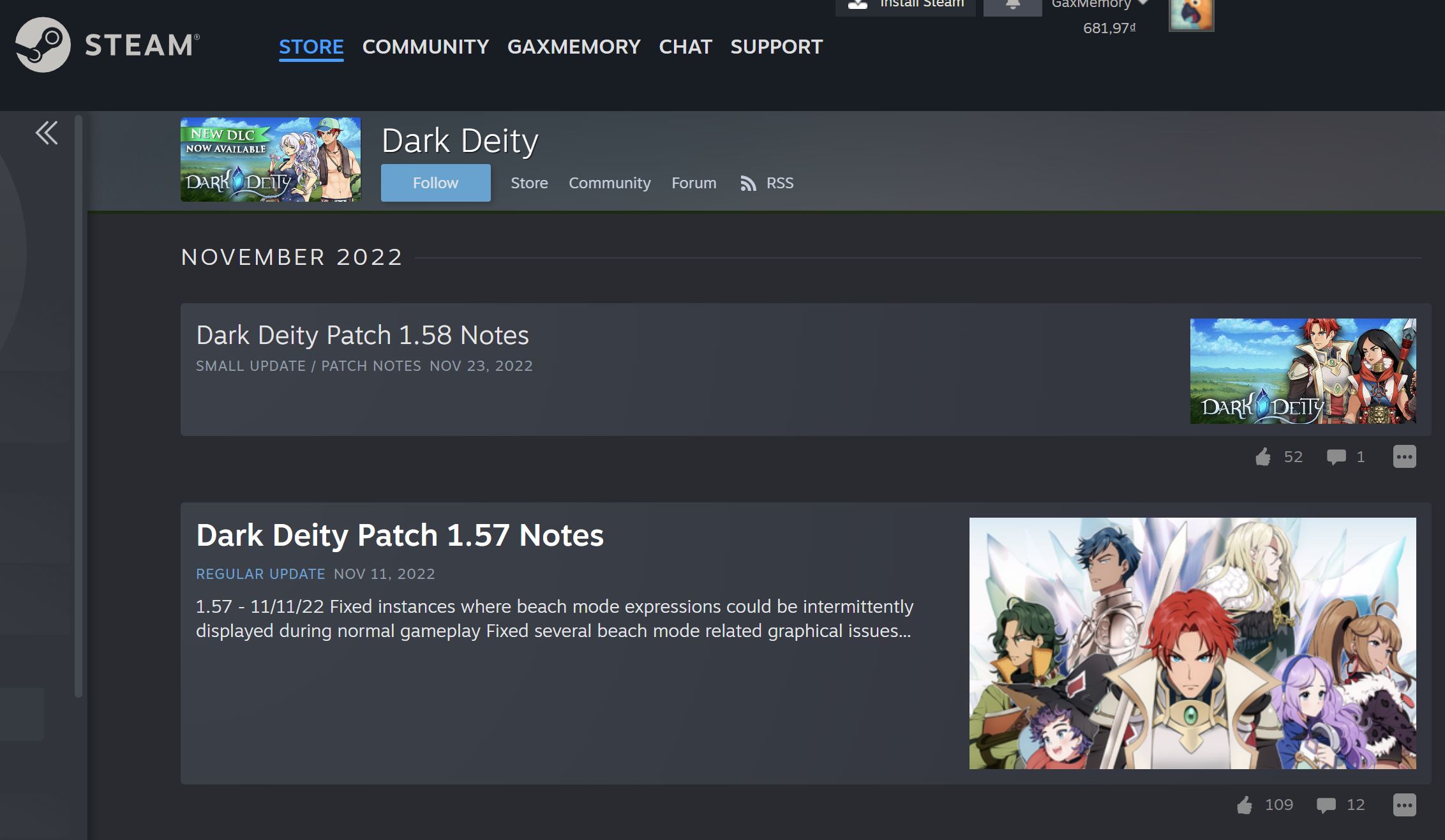Open the Dark Deity Forum link
The width and height of the screenshot is (1445, 840).
click(693, 183)
